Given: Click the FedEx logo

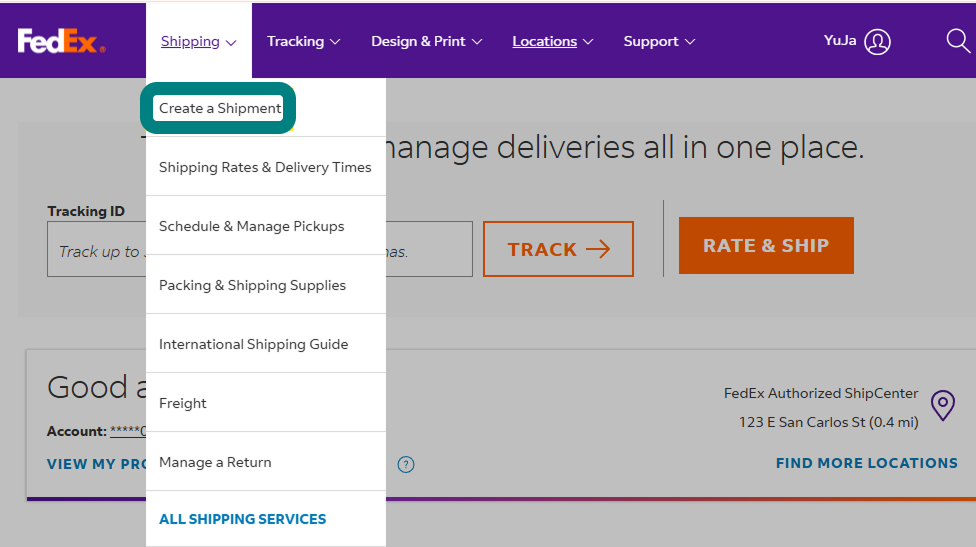Looking at the screenshot, I should (x=61, y=41).
